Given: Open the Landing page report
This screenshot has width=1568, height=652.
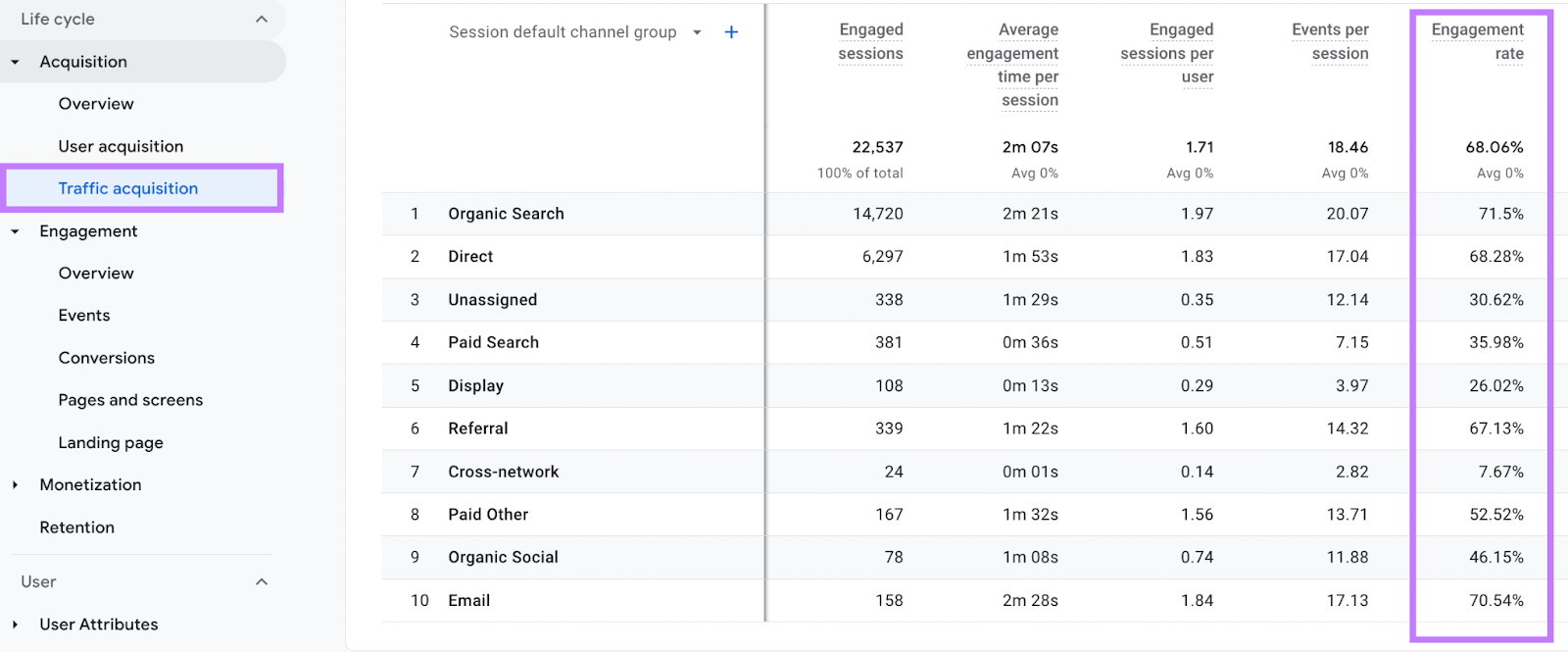Looking at the screenshot, I should click(111, 443).
